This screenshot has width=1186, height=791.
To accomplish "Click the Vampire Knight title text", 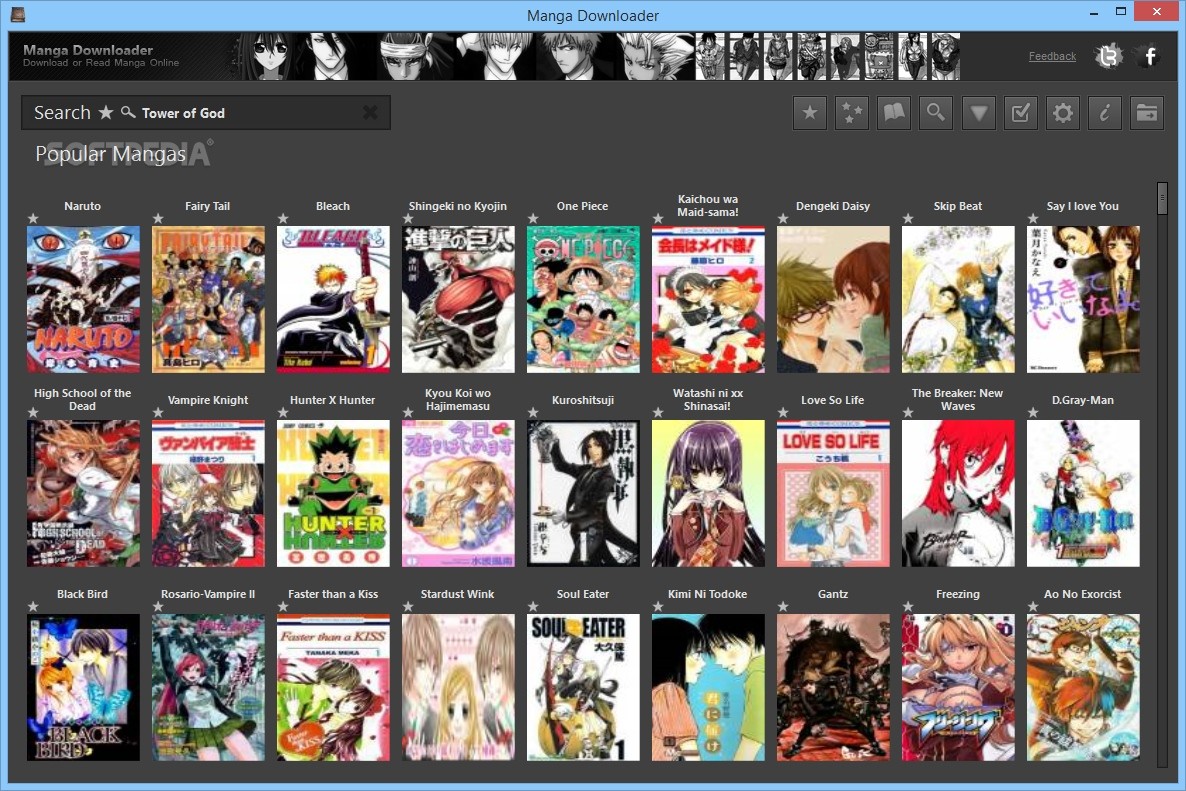I will coord(208,400).
